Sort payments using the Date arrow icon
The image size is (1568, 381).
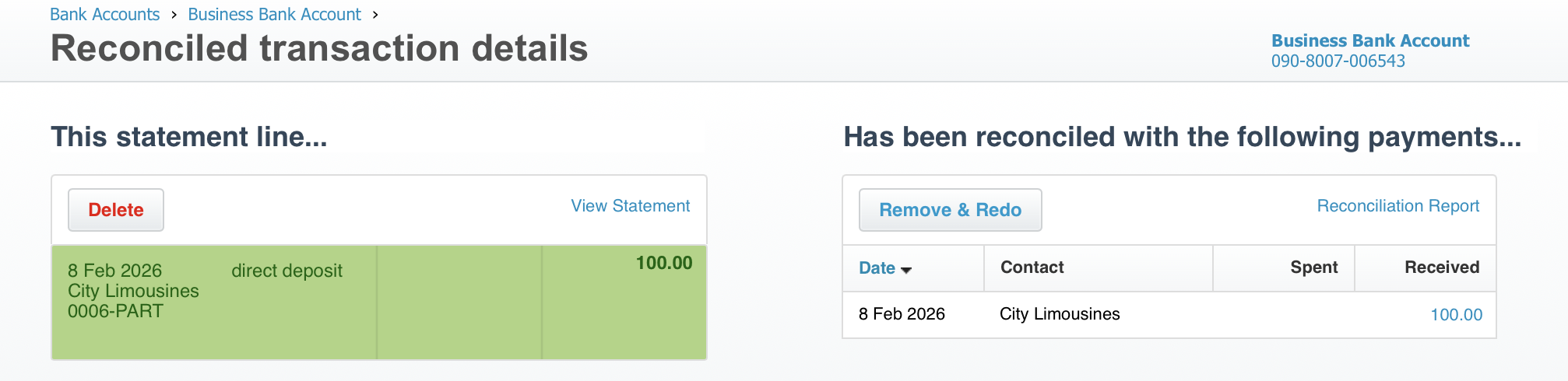pyautogui.click(x=906, y=270)
